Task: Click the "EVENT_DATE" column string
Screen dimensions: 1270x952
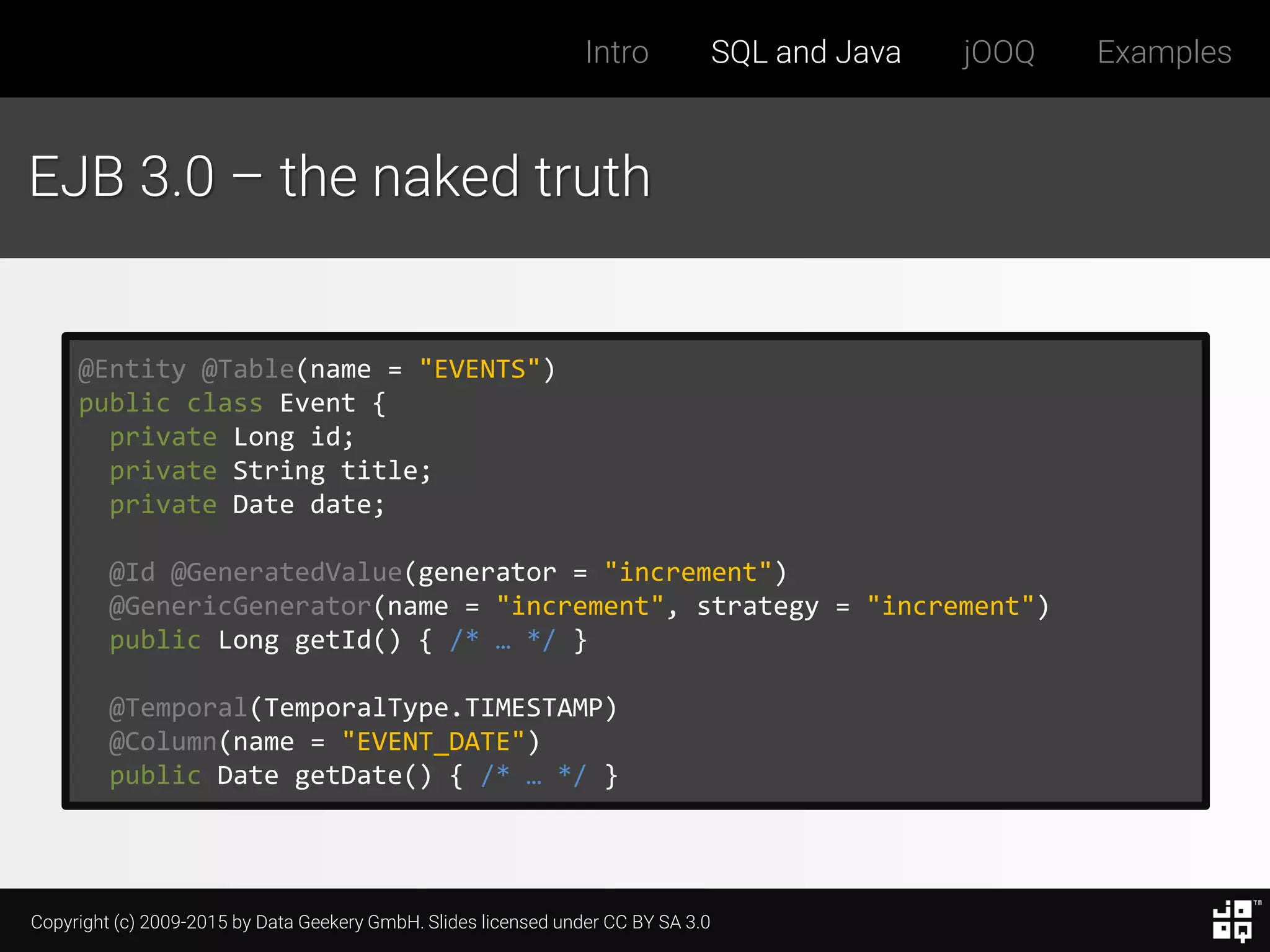Action: pyautogui.click(x=433, y=742)
